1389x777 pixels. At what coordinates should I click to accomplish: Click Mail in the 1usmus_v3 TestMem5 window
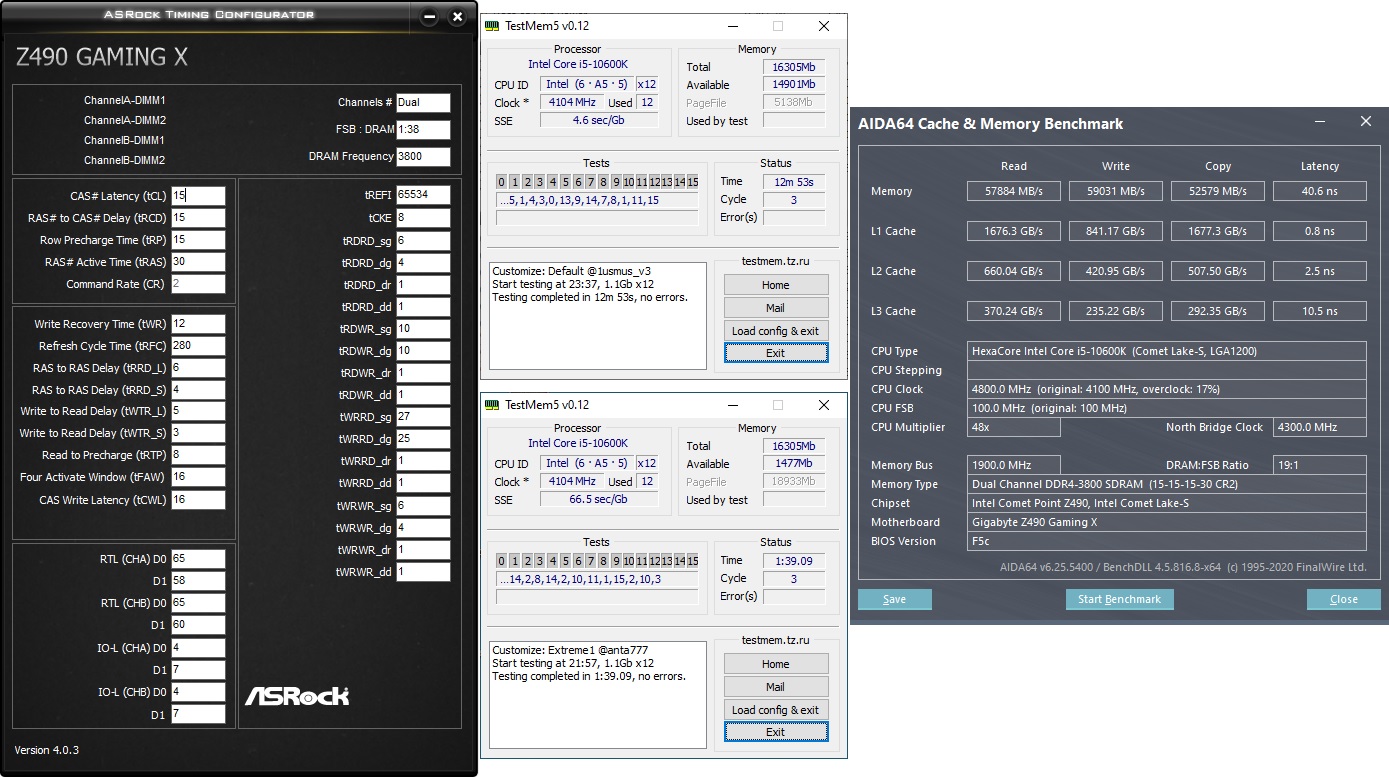pyautogui.click(x=776, y=308)
